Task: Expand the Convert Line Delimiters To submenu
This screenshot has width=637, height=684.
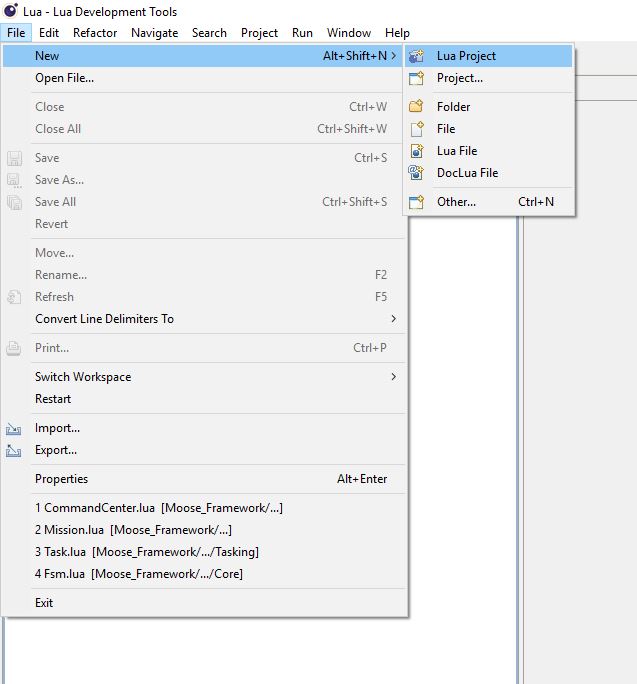Action: [x=393, y=319]
